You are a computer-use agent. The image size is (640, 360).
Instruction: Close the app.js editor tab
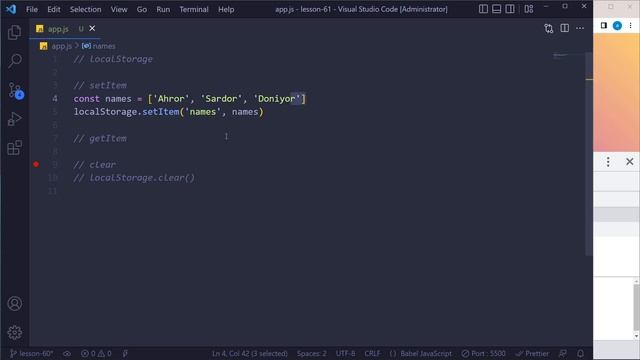(92, 28)
